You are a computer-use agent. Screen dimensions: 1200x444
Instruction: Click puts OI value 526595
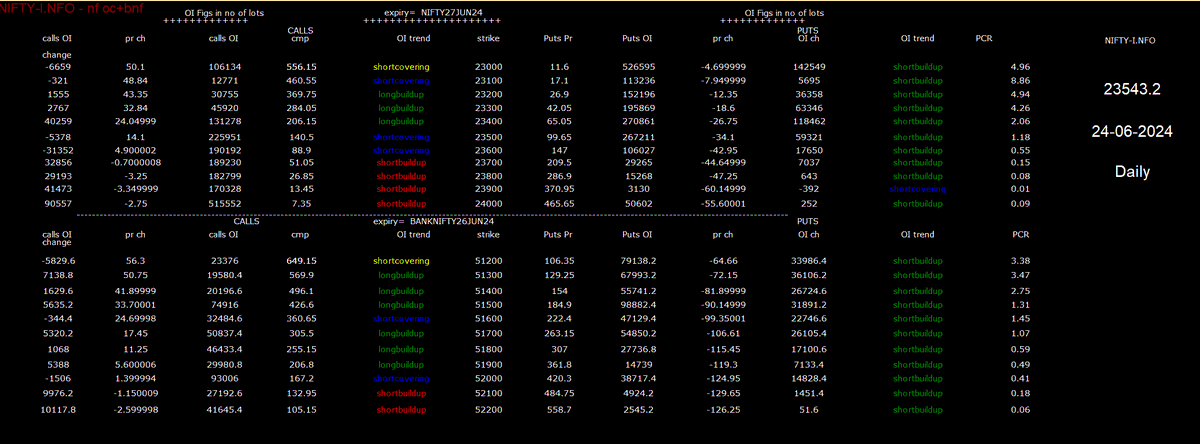pyautogui.click(x=637, y=67)
